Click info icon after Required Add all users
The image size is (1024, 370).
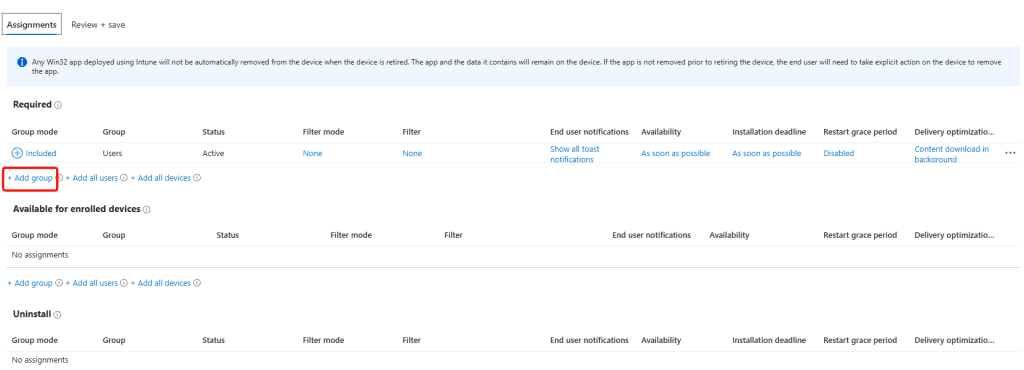[x=124, y=177]
